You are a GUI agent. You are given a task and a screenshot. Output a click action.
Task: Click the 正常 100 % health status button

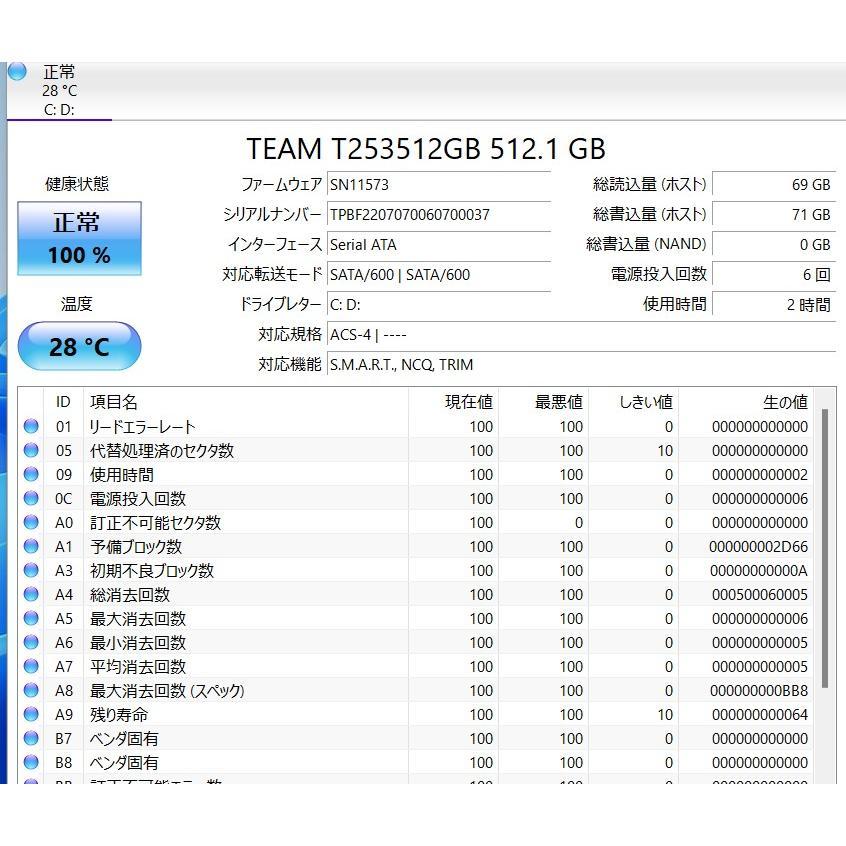(x=79, y=238)
